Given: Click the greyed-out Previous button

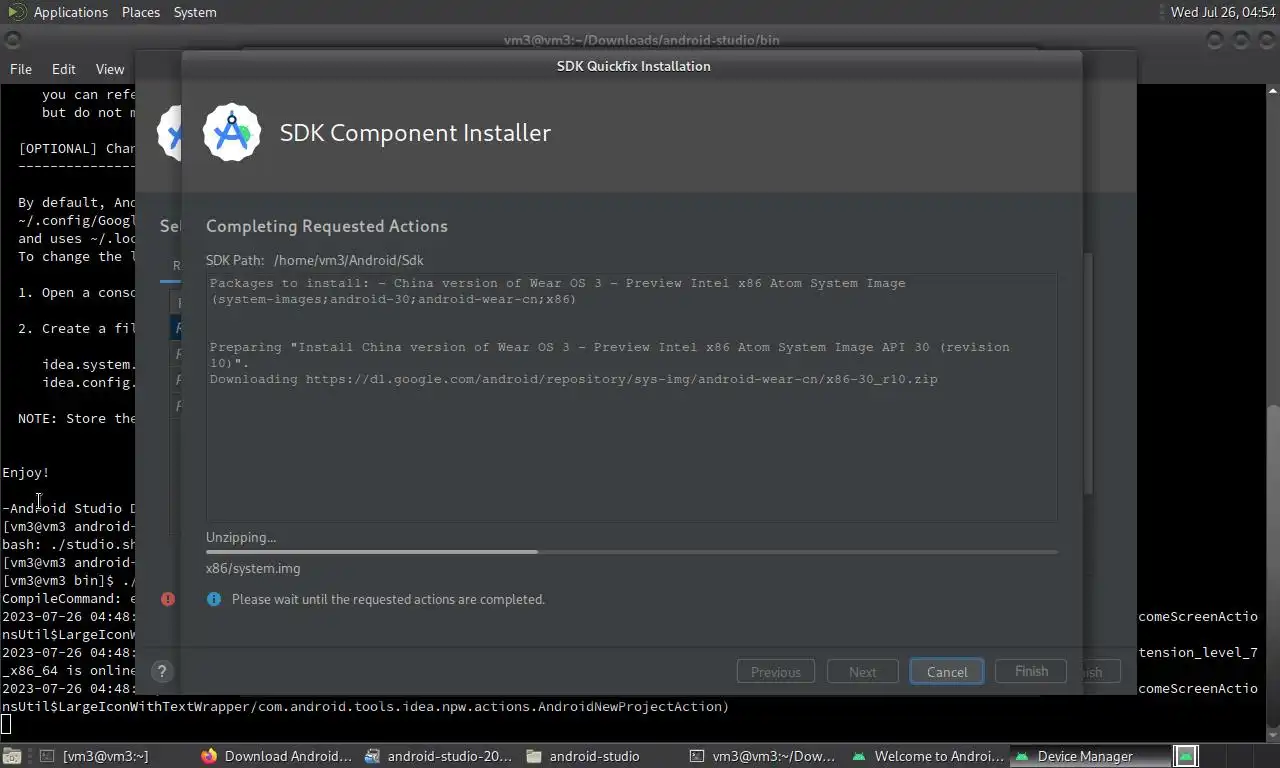Looking at the screenshot, I should 776,672.
